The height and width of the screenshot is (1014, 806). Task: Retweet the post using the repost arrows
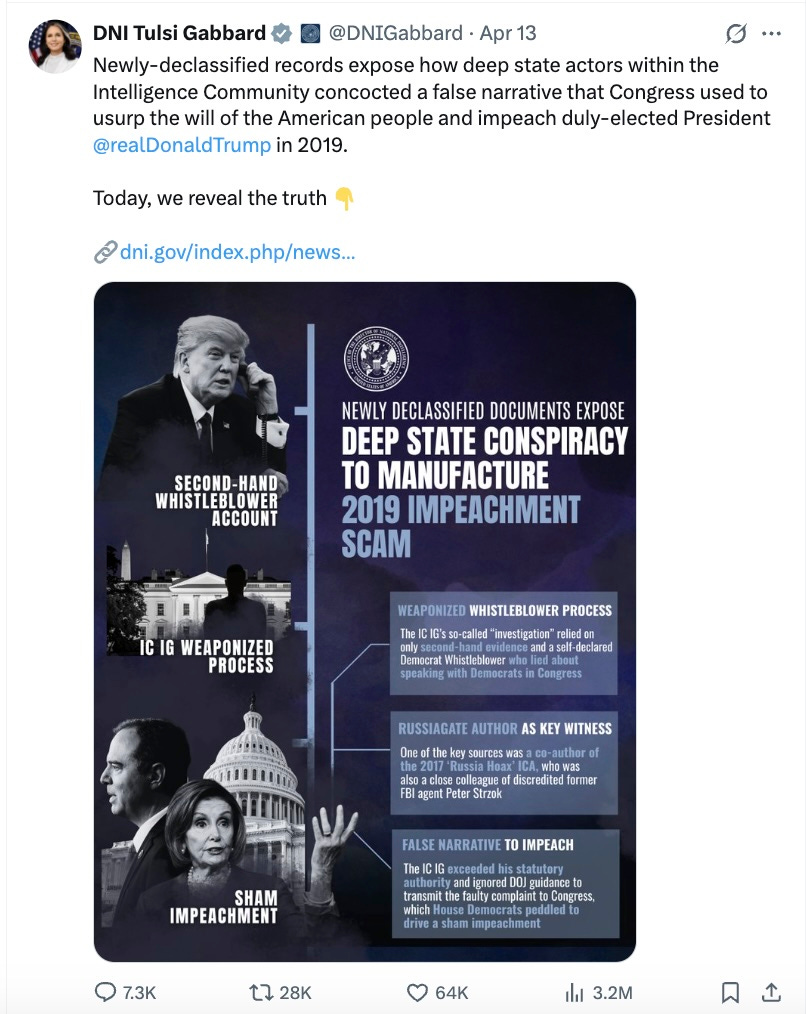[x=260, y=993]
